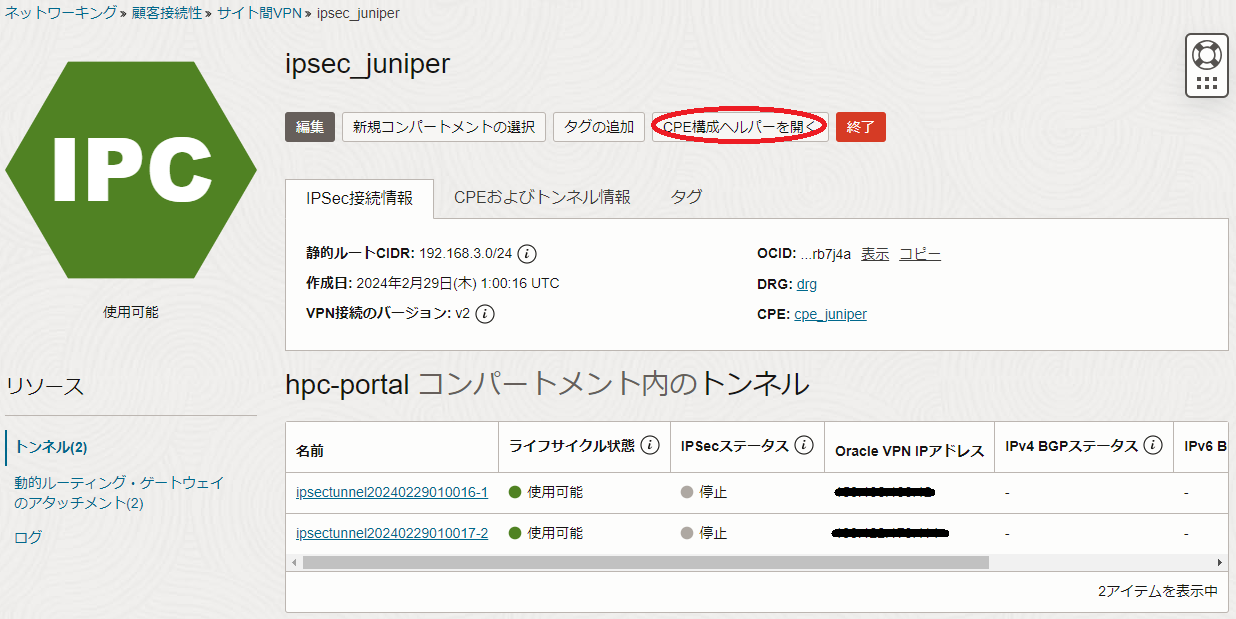
Task: Open the CPE構成ヘルパーを開く button
Action: point(740,127)
